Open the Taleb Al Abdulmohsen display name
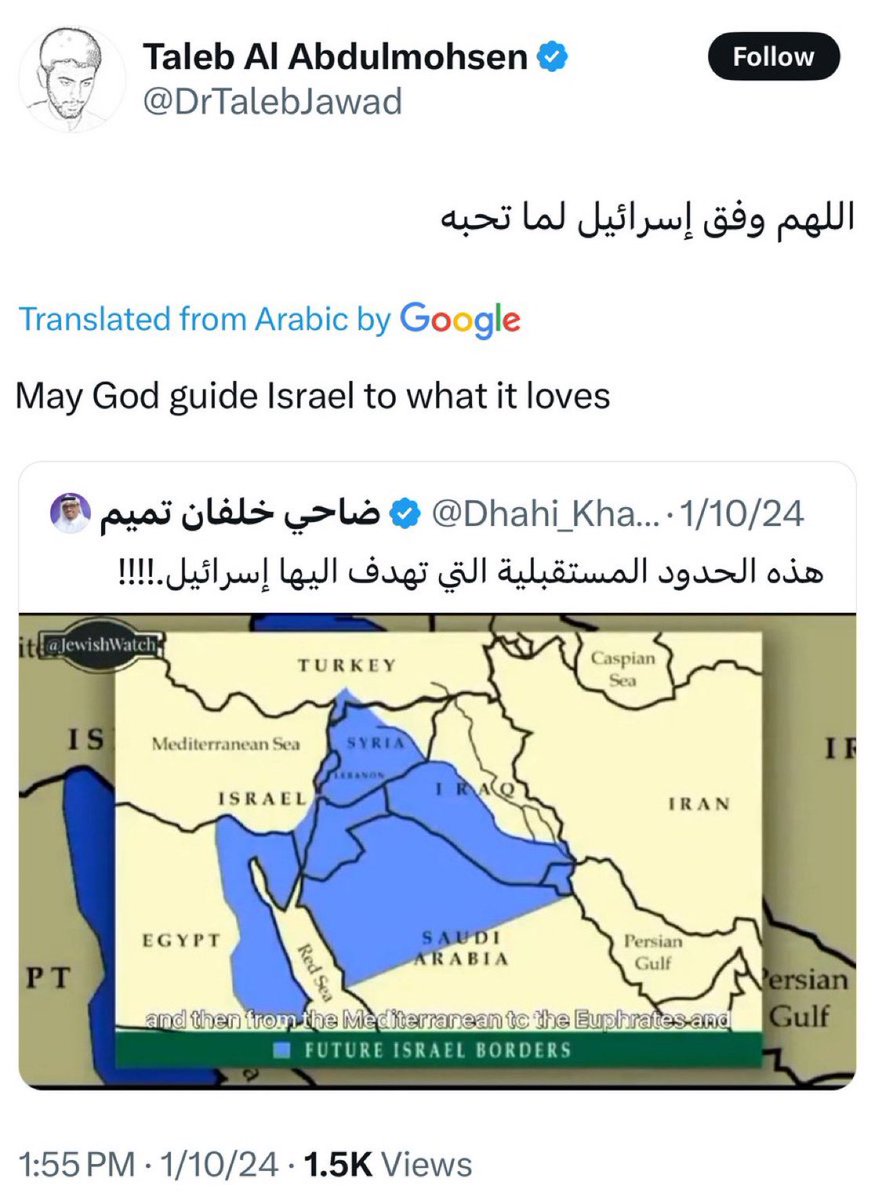 [335, 59]
